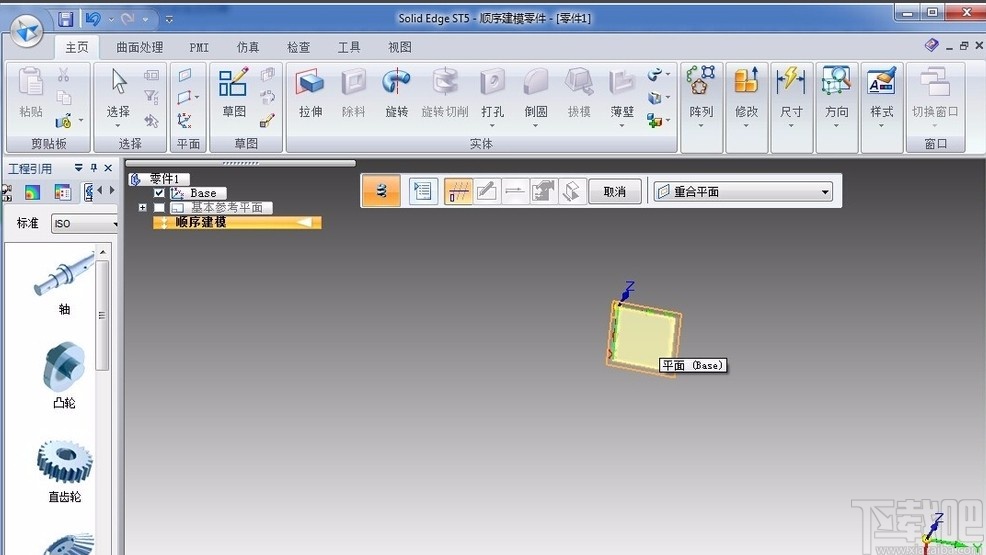Click the Copy icon below the scissors
Image resolution: width=986 pixels, height=555 pixels.
click(64, 97)
